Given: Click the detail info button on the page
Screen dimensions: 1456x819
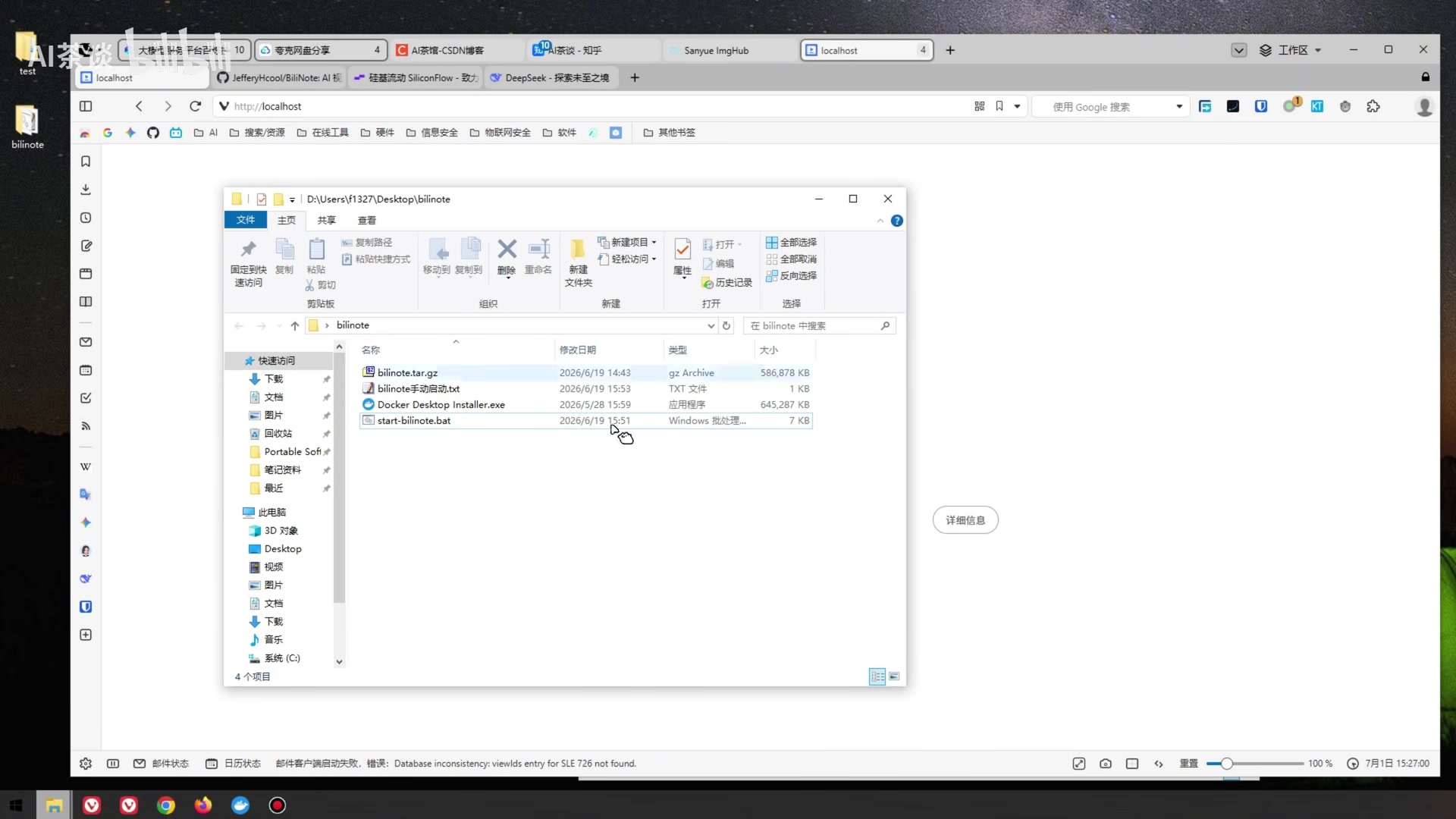Looking at the screenshot, I should pyautogui.click(x=965, y=520).
